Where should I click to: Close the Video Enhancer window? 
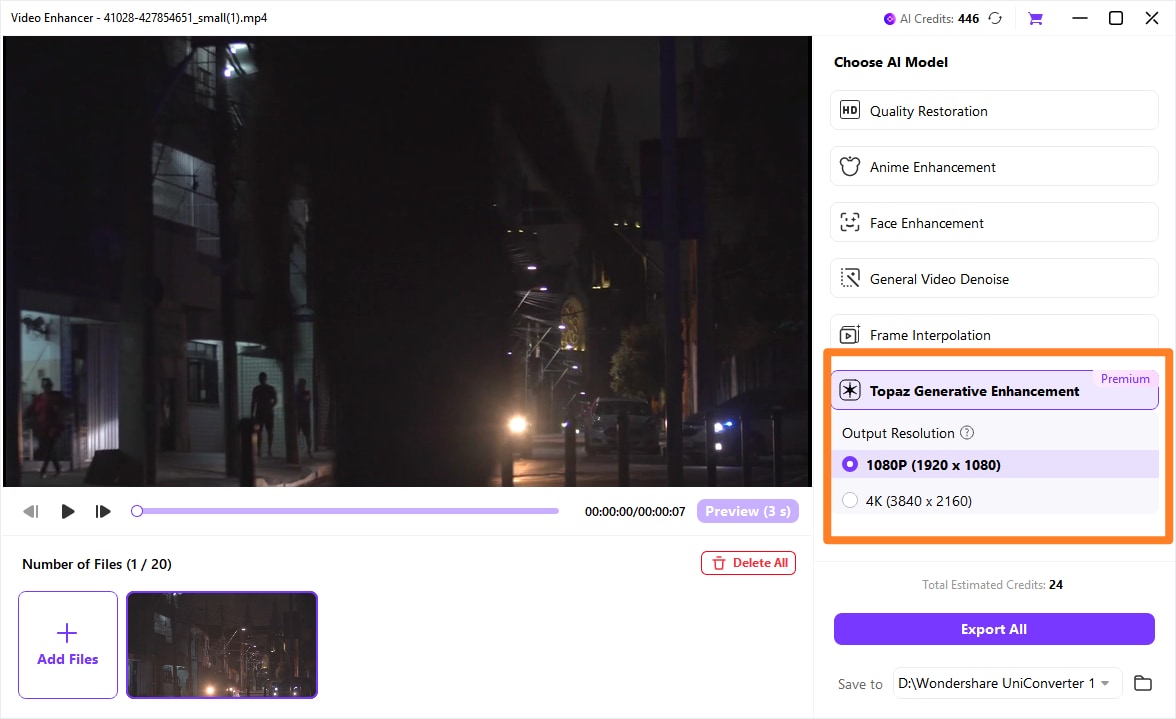1152,18
